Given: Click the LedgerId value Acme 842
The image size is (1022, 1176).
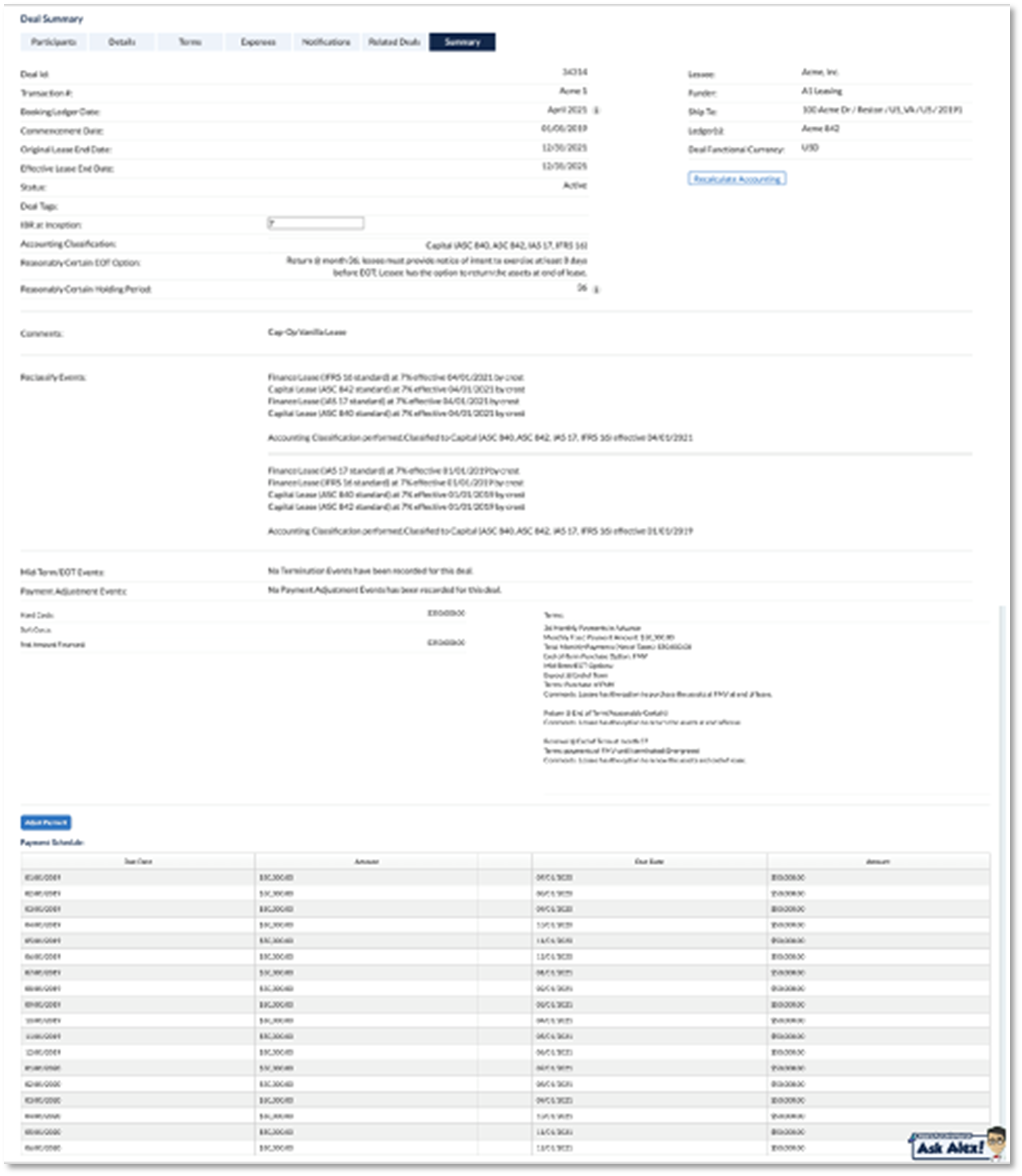Looking at the screenshot, I should pyautogui.click(x=820, y=128).
